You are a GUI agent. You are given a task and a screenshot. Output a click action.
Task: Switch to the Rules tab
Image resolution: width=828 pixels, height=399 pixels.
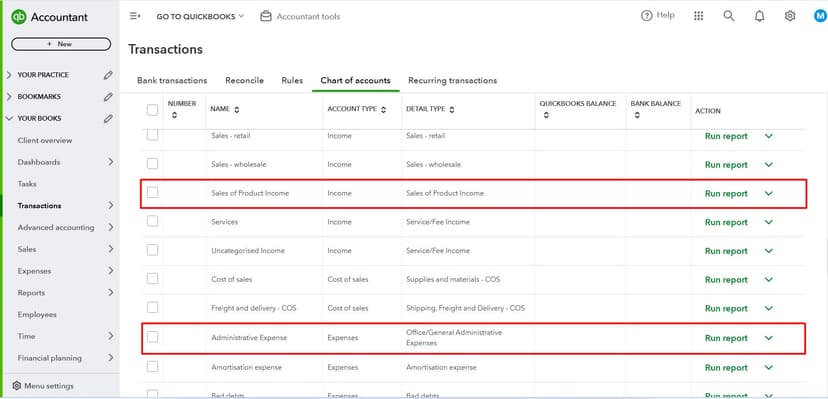click(x=292, y=81)
